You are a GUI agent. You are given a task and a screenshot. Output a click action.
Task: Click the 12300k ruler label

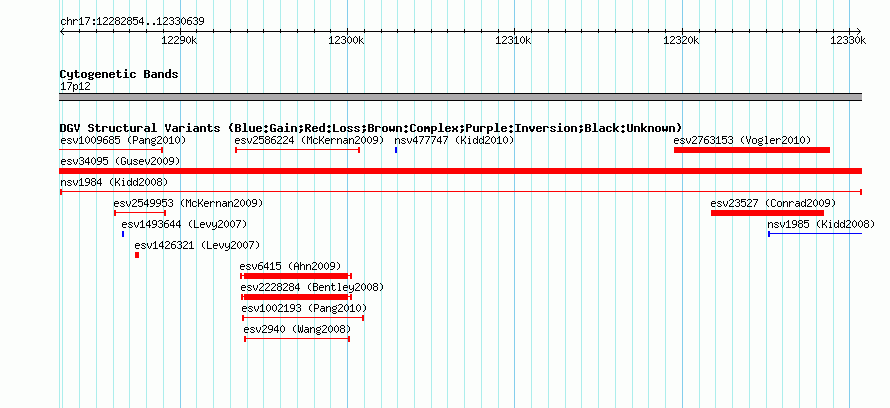pos(347,40)
